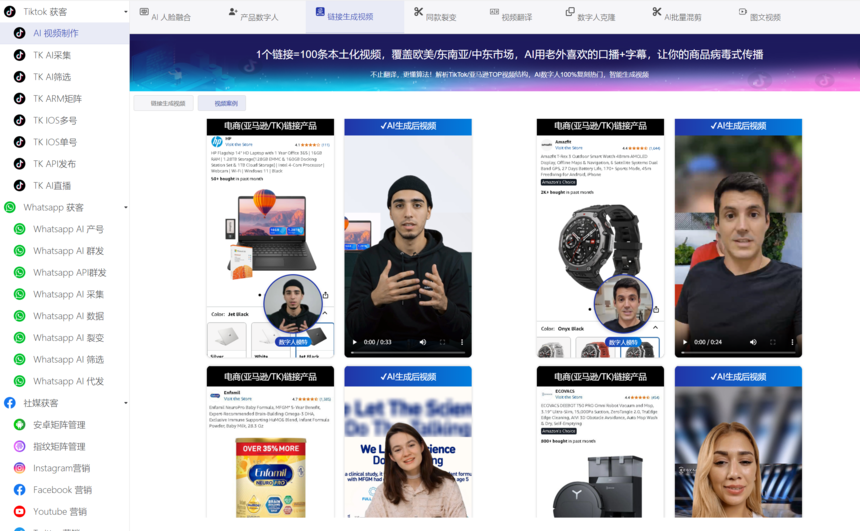This screenshot has height=531, width=860.
Task: Click the 0:33 video progress bar
Action: (x=408, y=352)
